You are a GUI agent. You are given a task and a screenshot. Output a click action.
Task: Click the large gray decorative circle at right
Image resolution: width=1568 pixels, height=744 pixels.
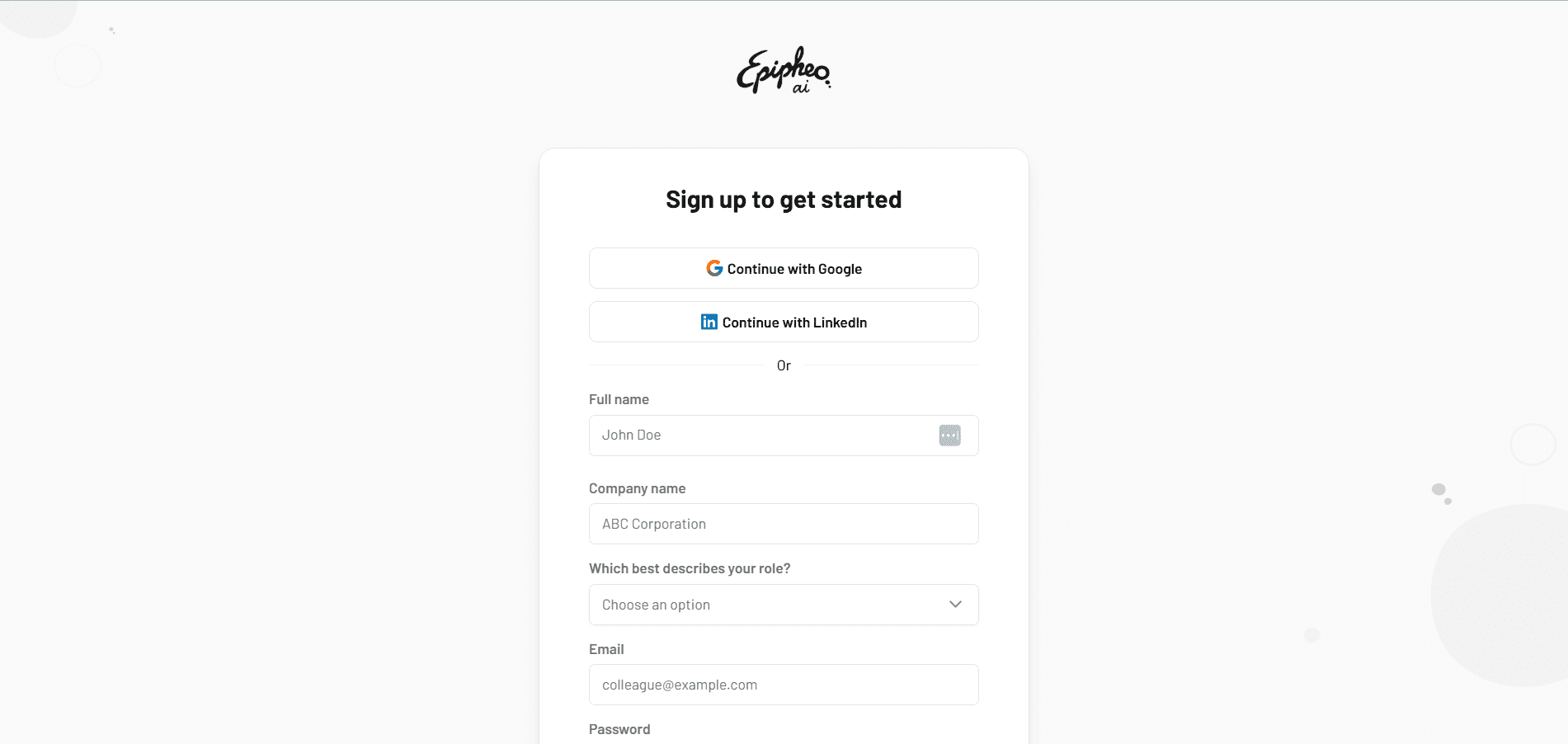(1509, 594)
